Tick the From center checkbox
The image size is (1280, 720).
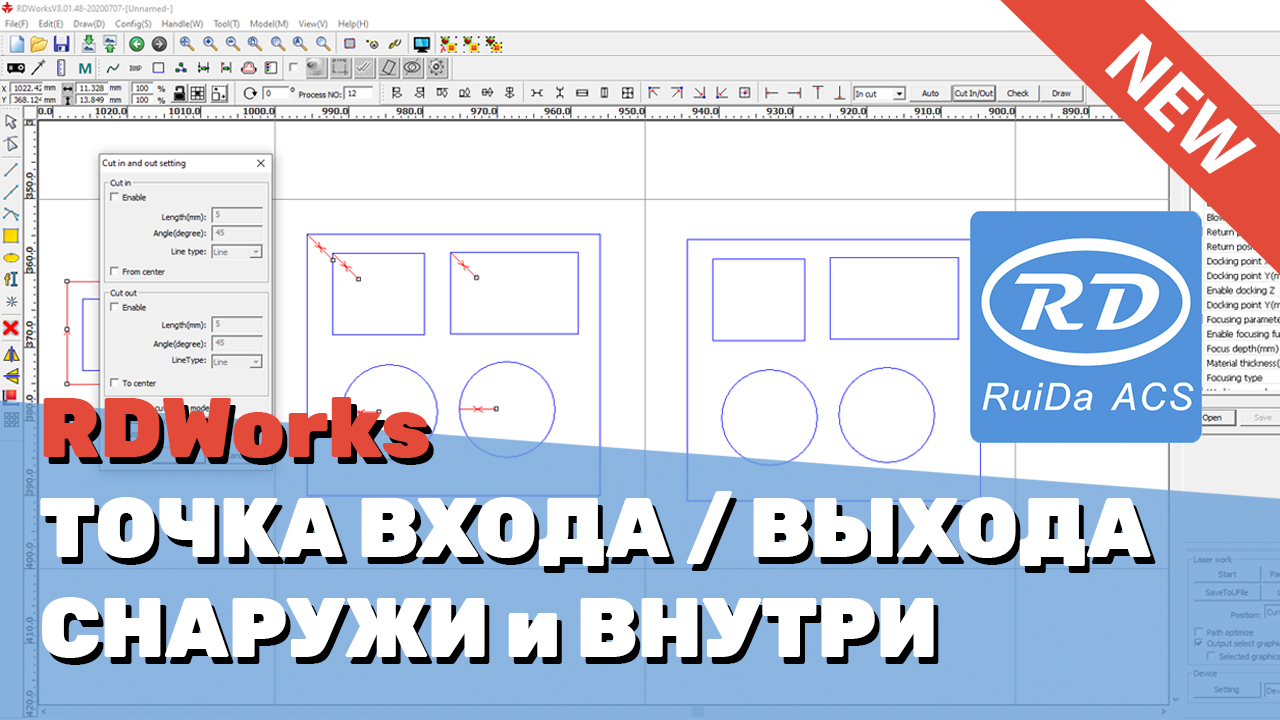[114, 271]
